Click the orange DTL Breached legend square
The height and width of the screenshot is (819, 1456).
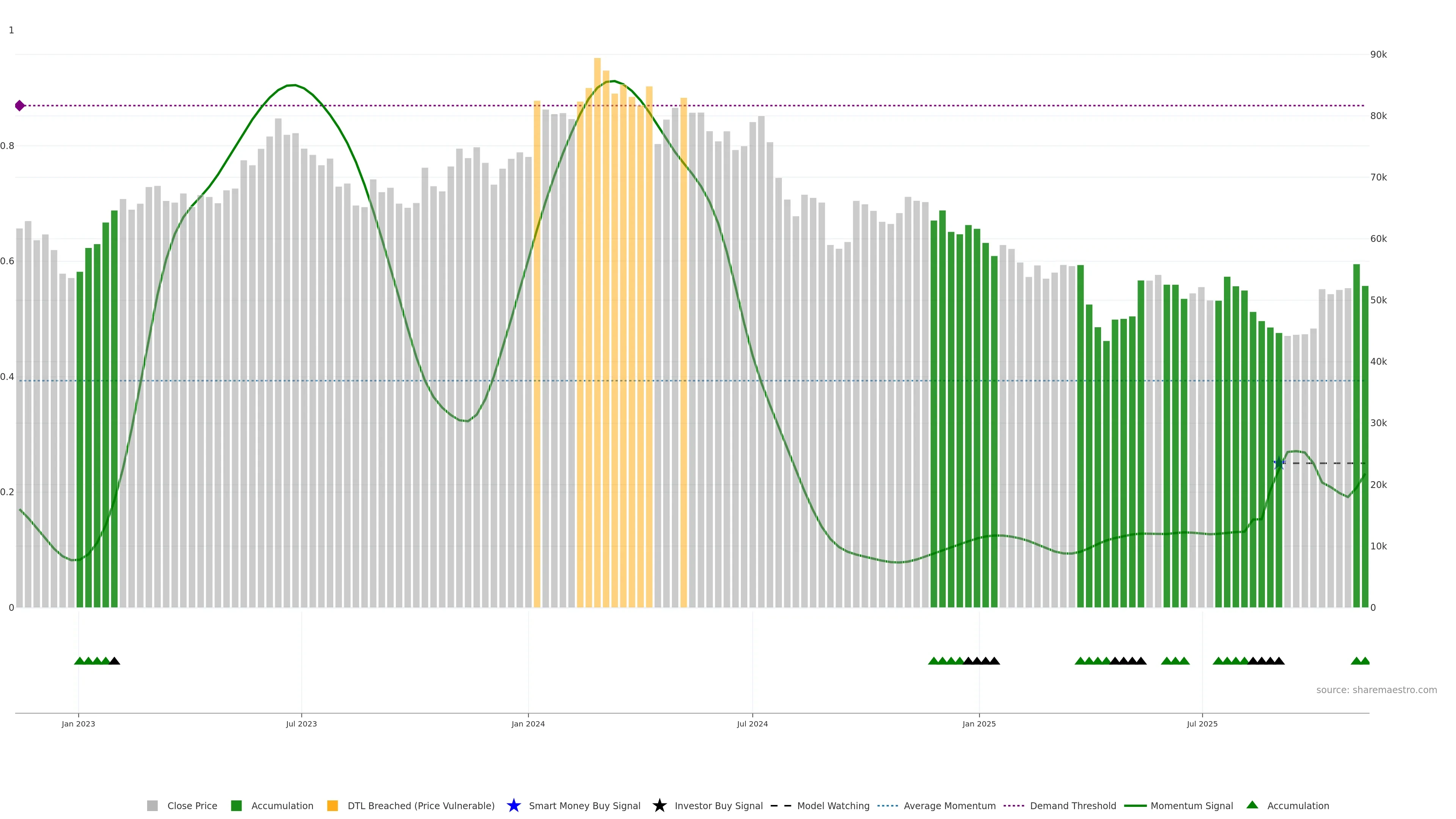point(333,805)
